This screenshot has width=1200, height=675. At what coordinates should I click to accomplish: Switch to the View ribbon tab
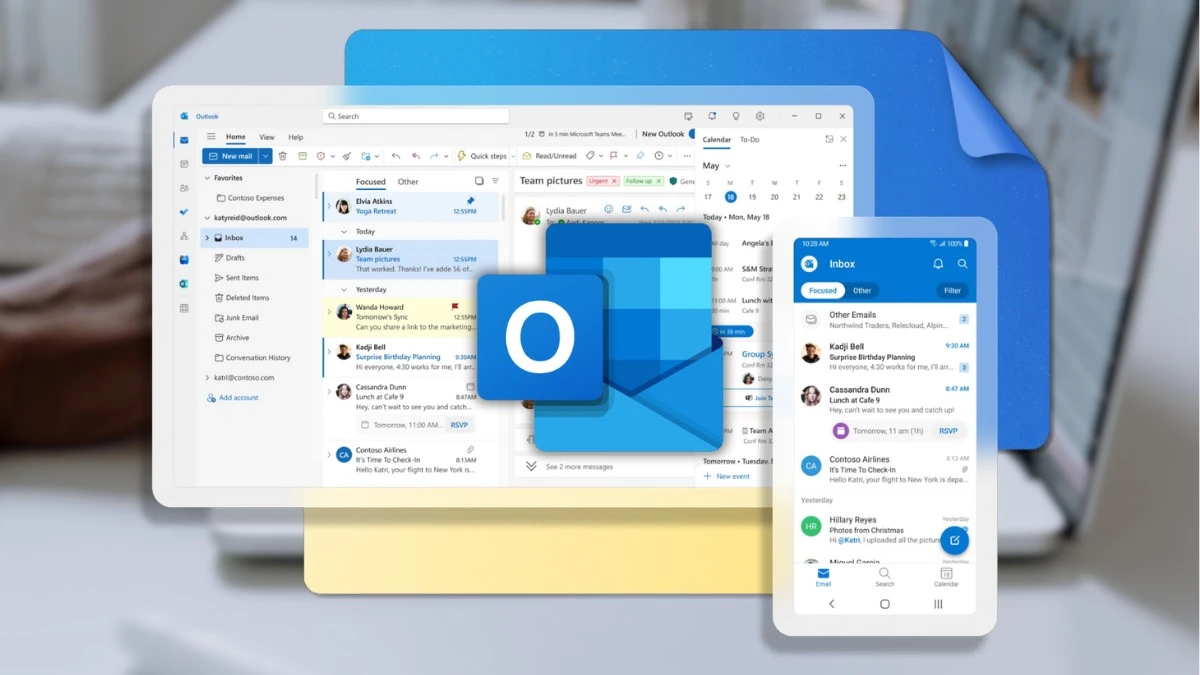(267, 137)
